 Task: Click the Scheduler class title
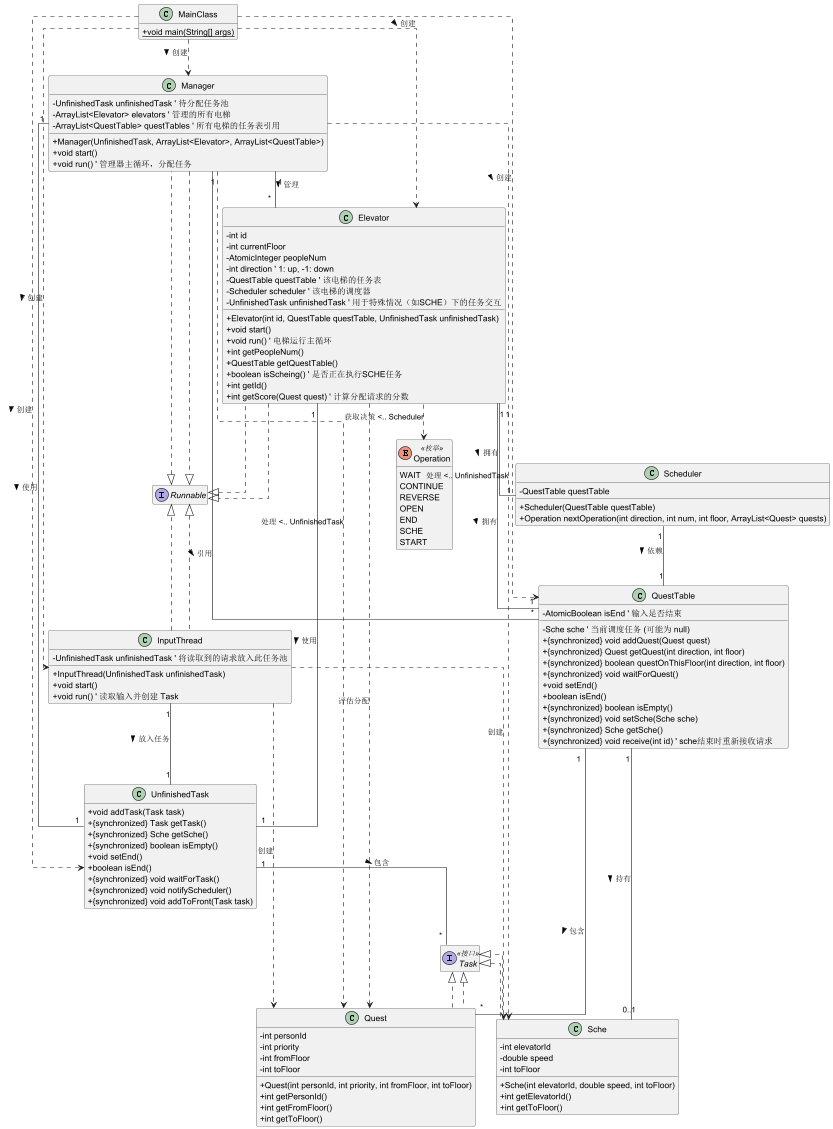pyautogui.click(x=683, y=474)
